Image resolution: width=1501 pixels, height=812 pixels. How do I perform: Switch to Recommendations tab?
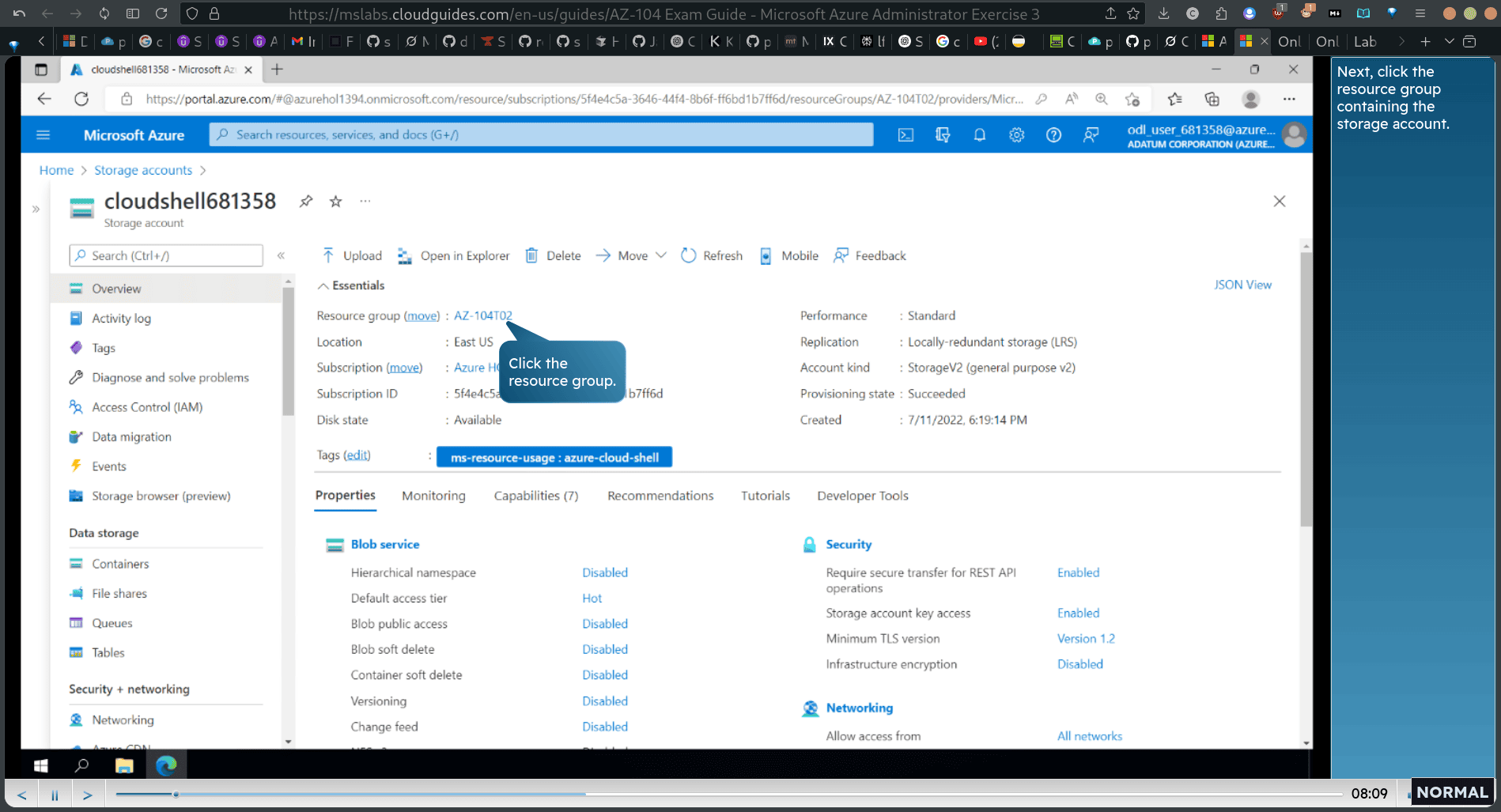(660, 496)
